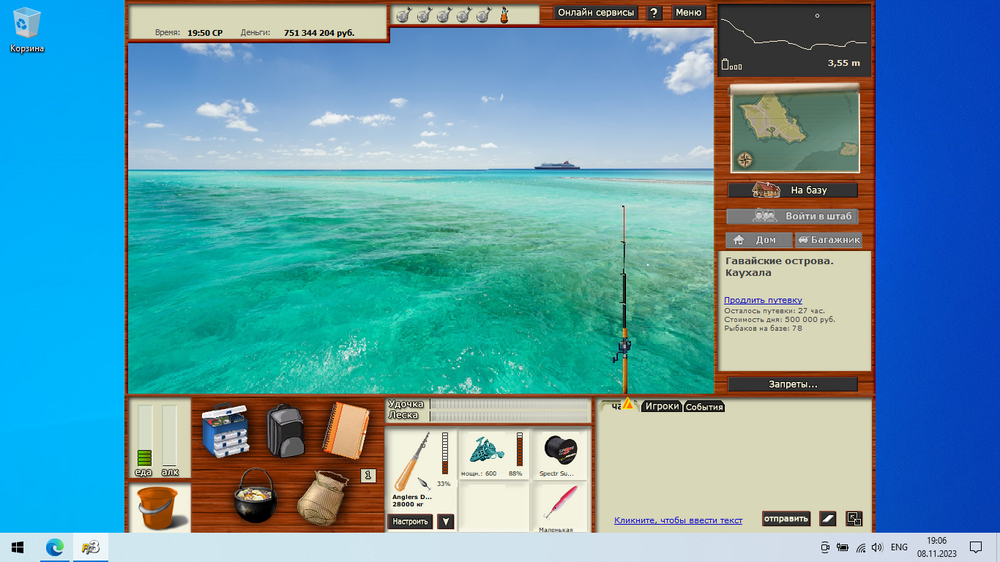Detach chat with the pop-out window icon
1000x562 pixels.
(854, 519)
